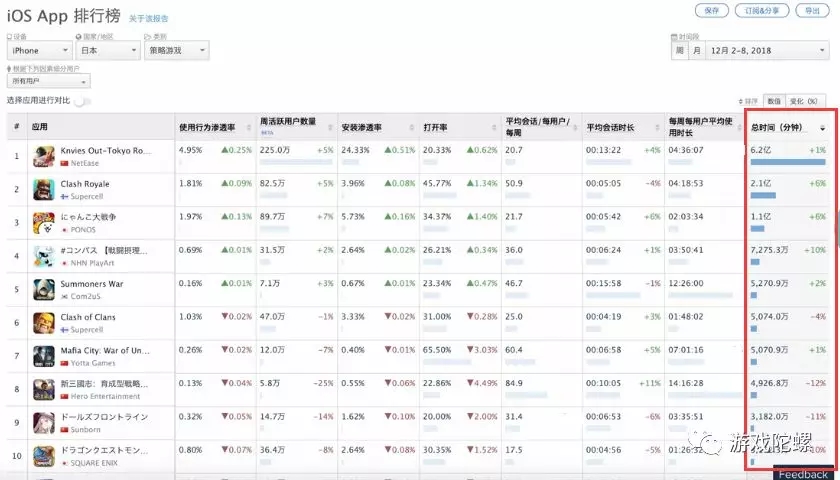Sort by 打开率 column arrows
The height and width of the screenshot is (480, 840).
click(x=494, y=128)
